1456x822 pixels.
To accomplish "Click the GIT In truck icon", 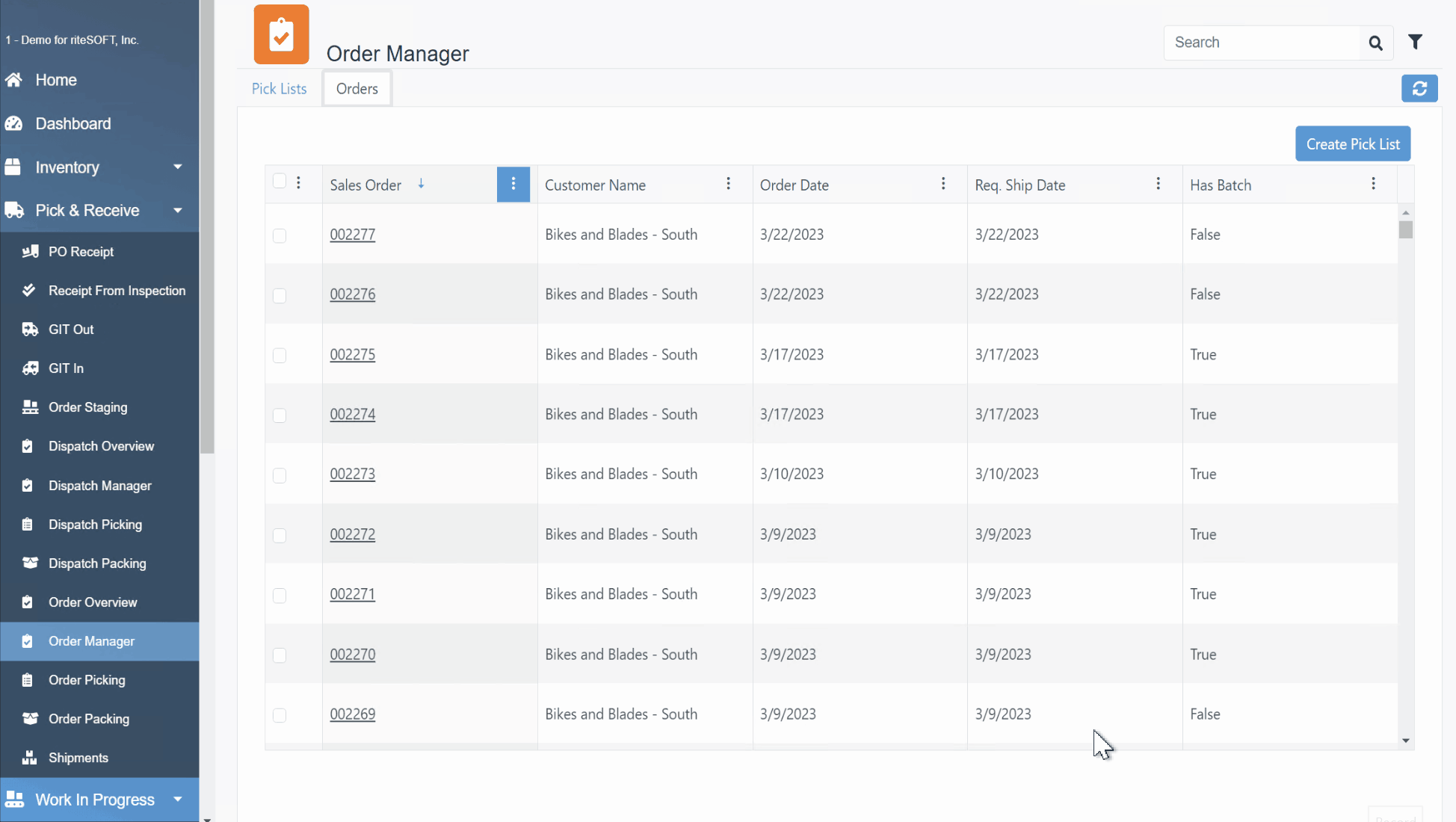I will click(30, 368).
